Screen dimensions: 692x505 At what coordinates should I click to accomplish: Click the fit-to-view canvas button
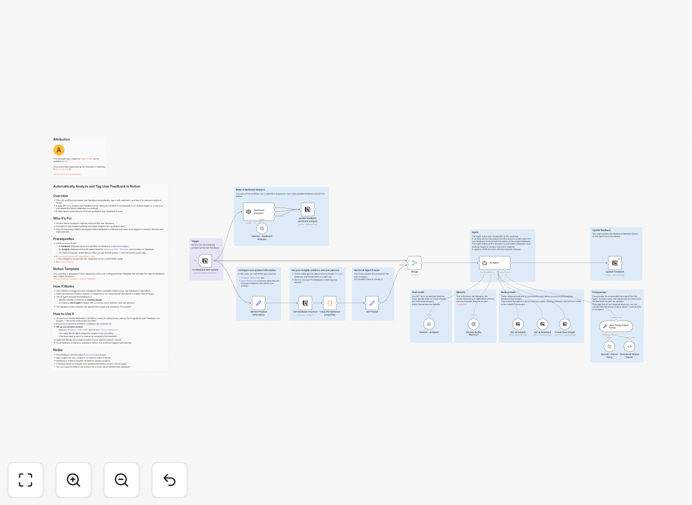coord(26,480)
